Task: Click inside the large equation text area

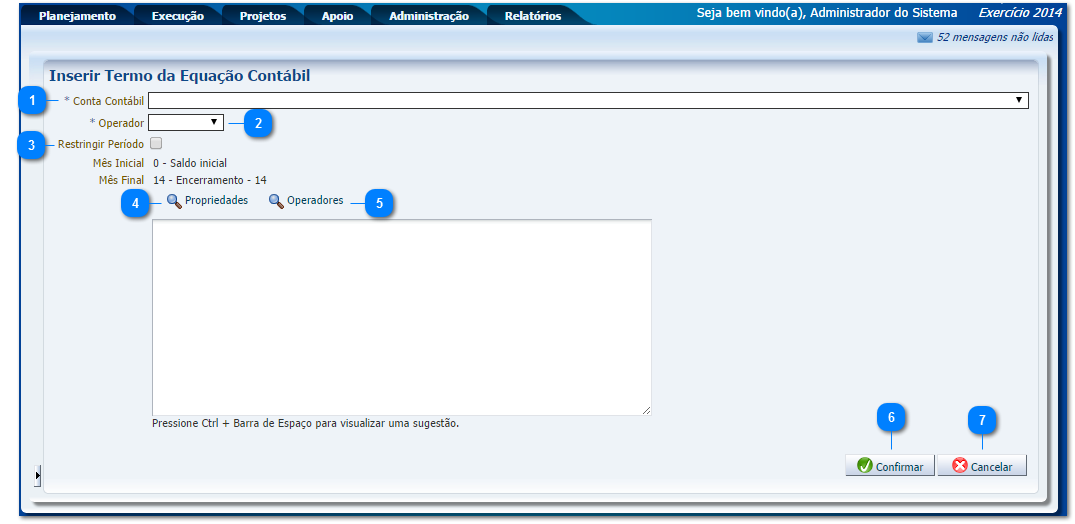Action: [x=401, y=317]
